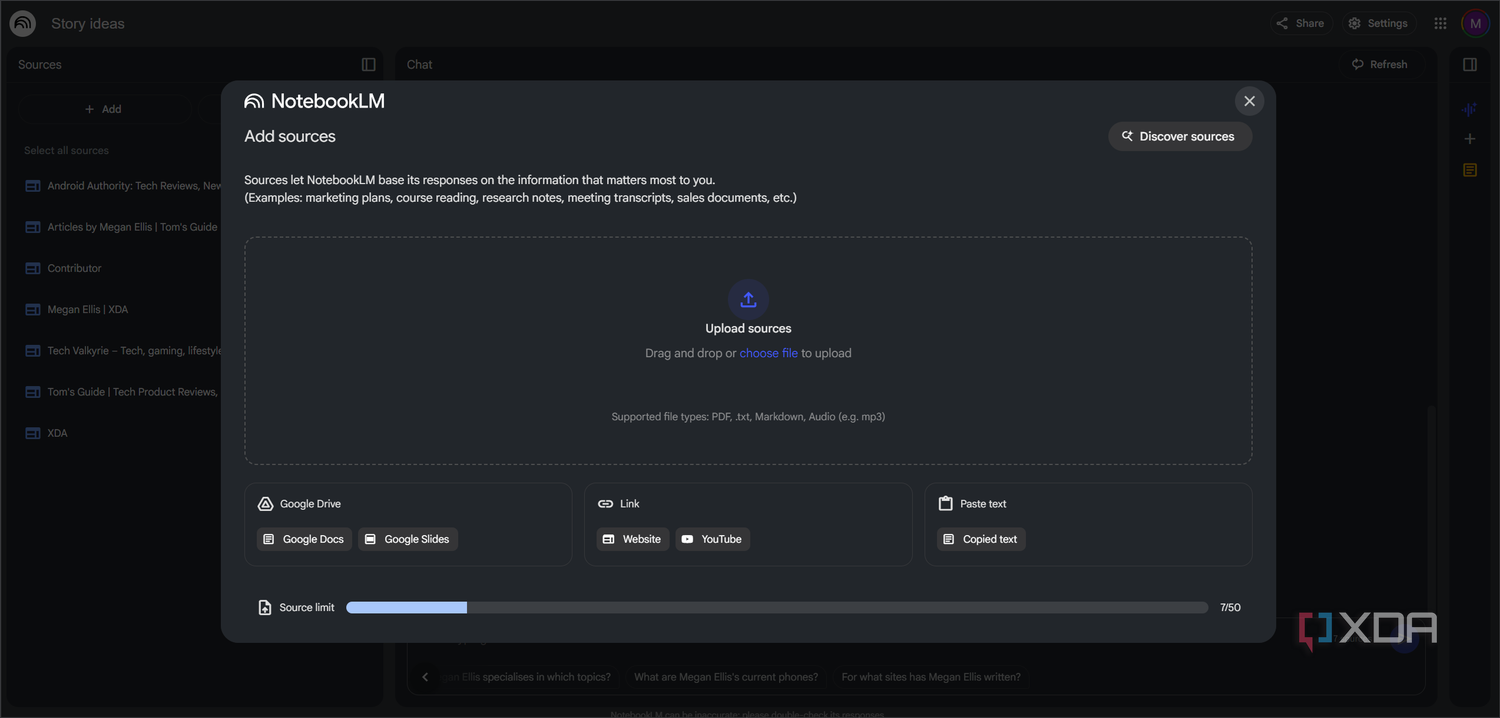
Task: Ask which topics Megan Ellis specialises in
Action: [527, 677]
